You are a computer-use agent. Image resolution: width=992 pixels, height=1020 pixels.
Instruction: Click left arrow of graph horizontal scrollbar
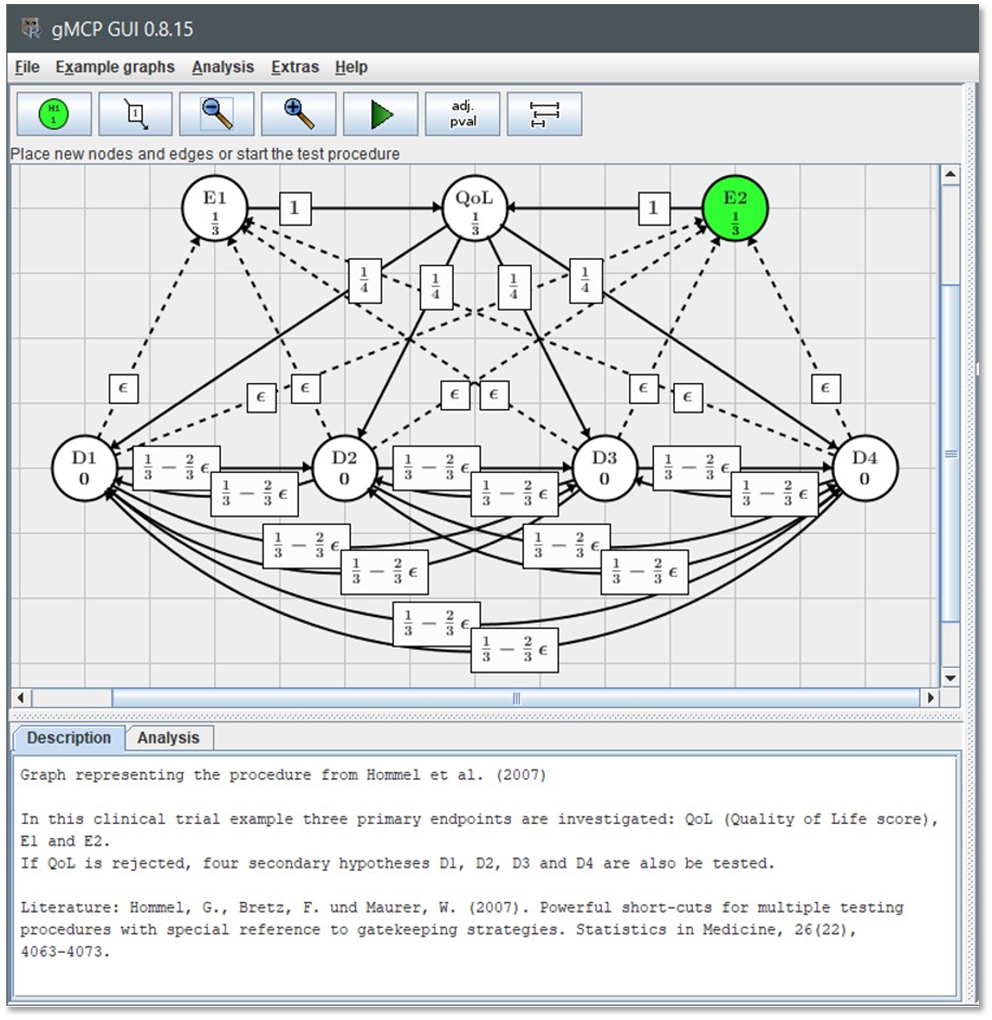tap(21, 698)
